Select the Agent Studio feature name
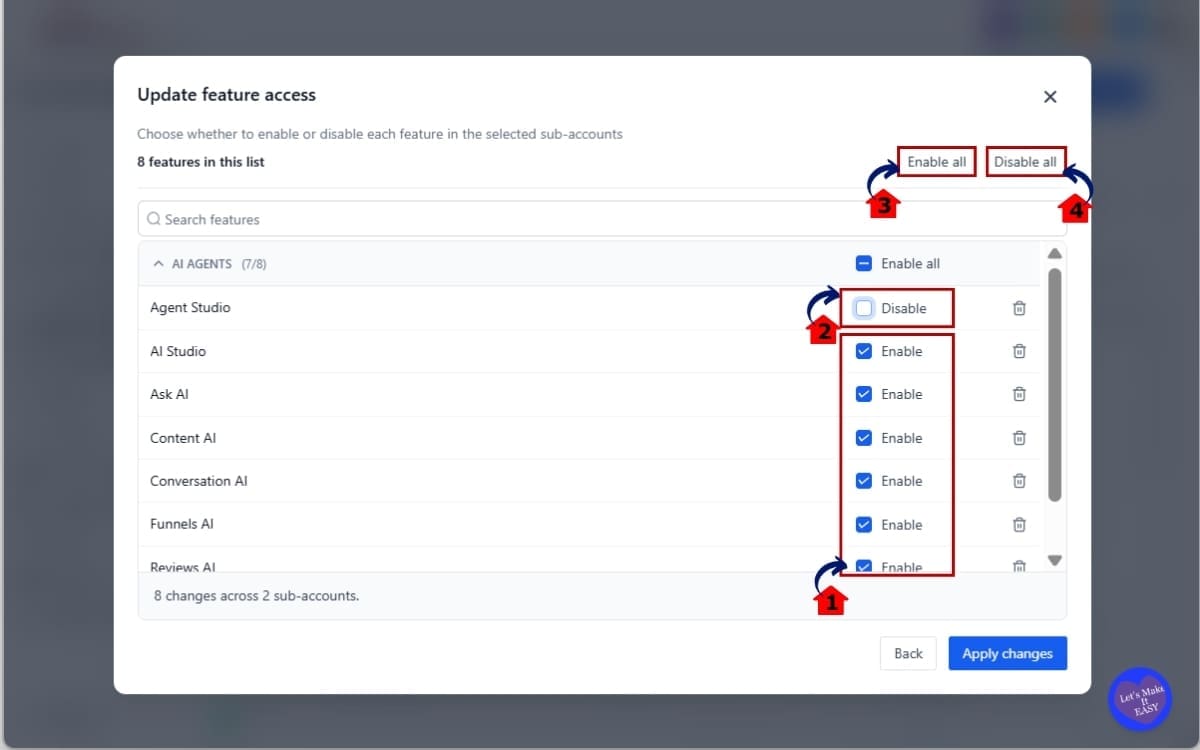The width and height of the screenshot is (1200, 750). (x=190, y=308)
